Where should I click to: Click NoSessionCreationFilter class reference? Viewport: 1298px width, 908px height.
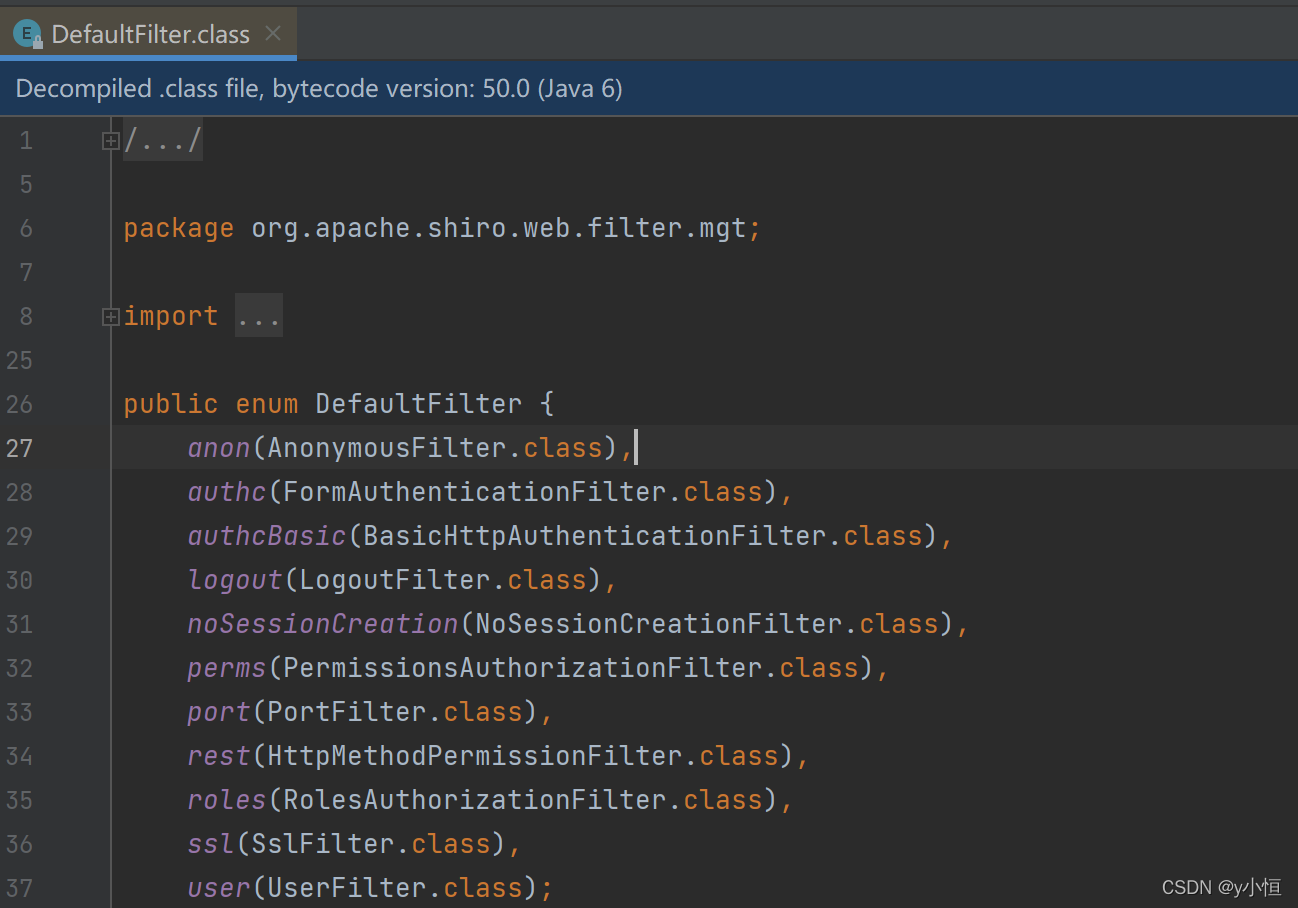click(x=659, y=624)
